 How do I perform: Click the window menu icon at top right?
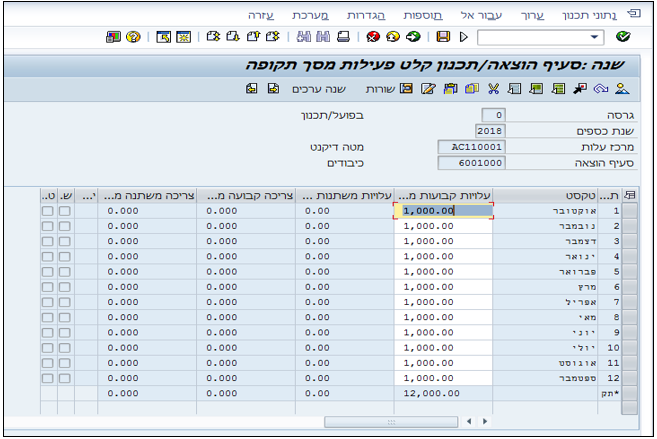[x=634, y=14]
